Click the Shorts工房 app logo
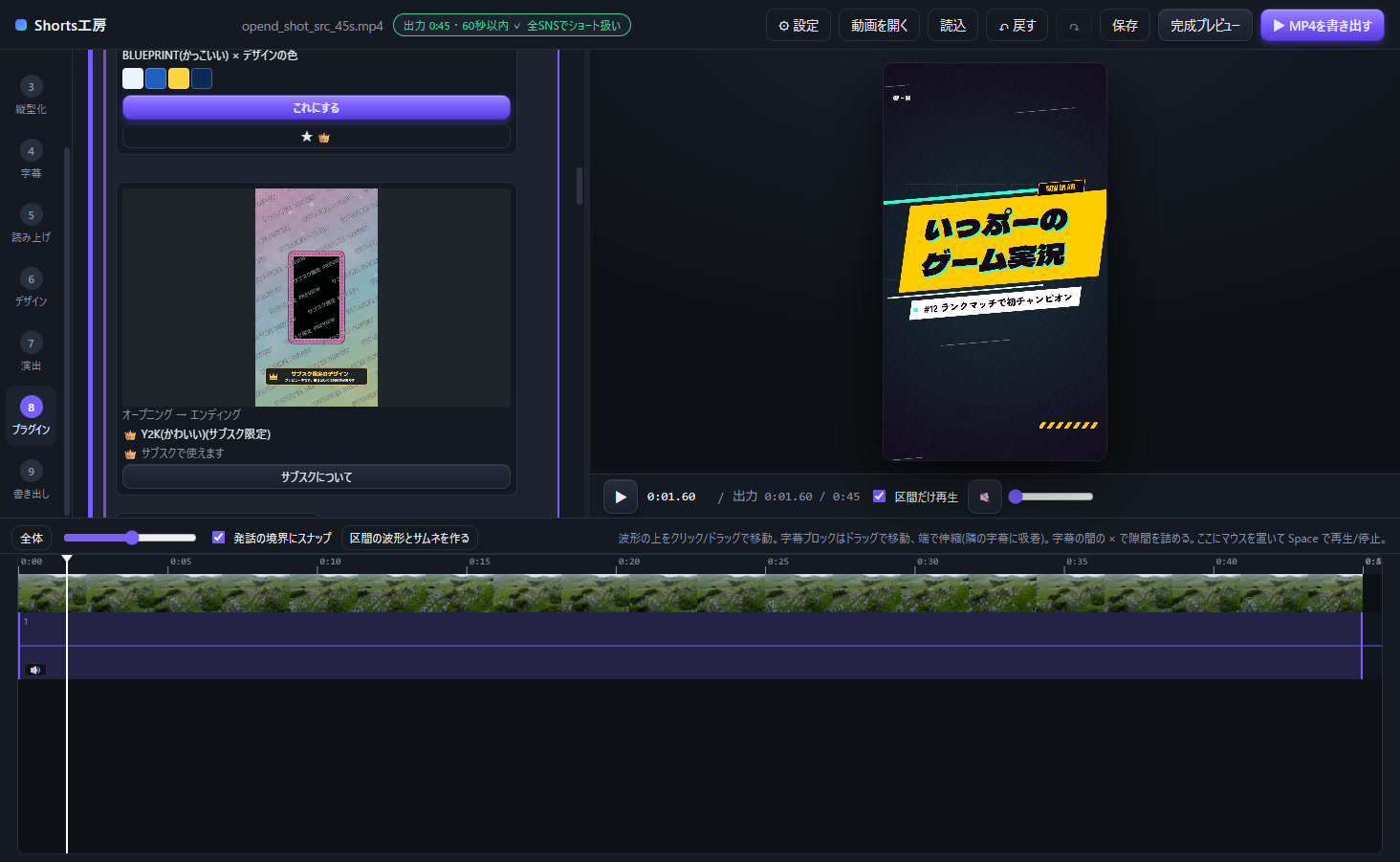The height and width of the screenshot is (862, 1400). coord(60,26)
